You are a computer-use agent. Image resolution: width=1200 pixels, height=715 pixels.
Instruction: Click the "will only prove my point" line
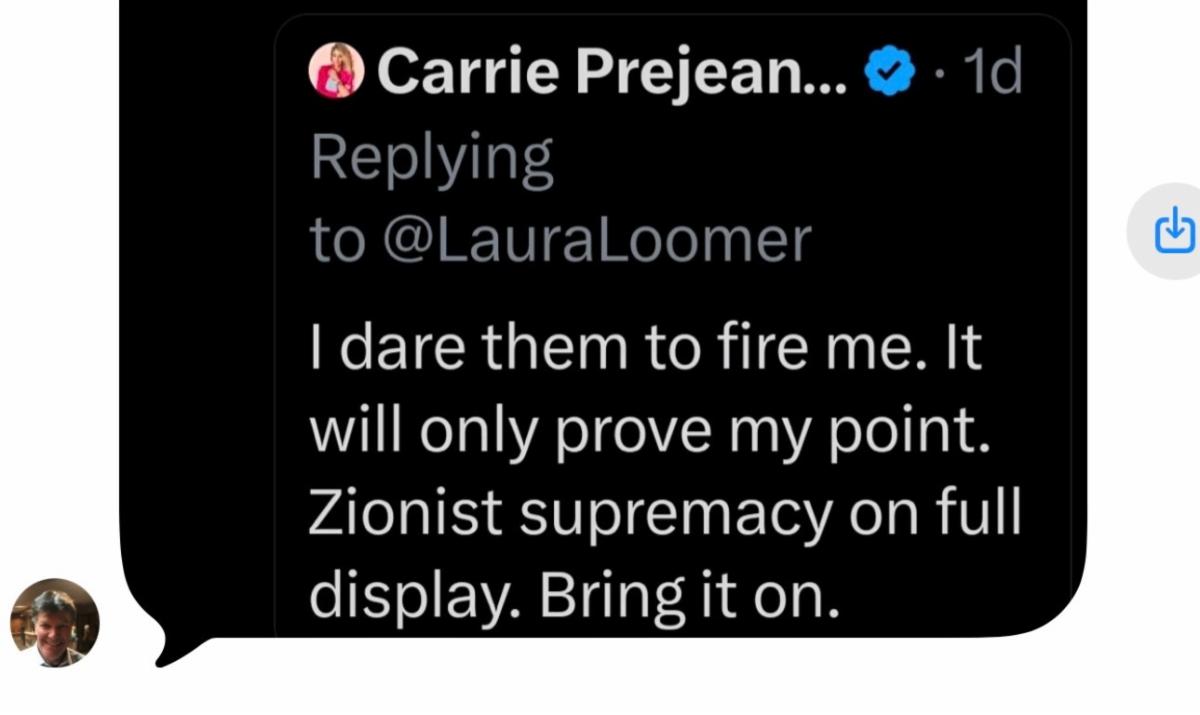click(x=650, y=430)
